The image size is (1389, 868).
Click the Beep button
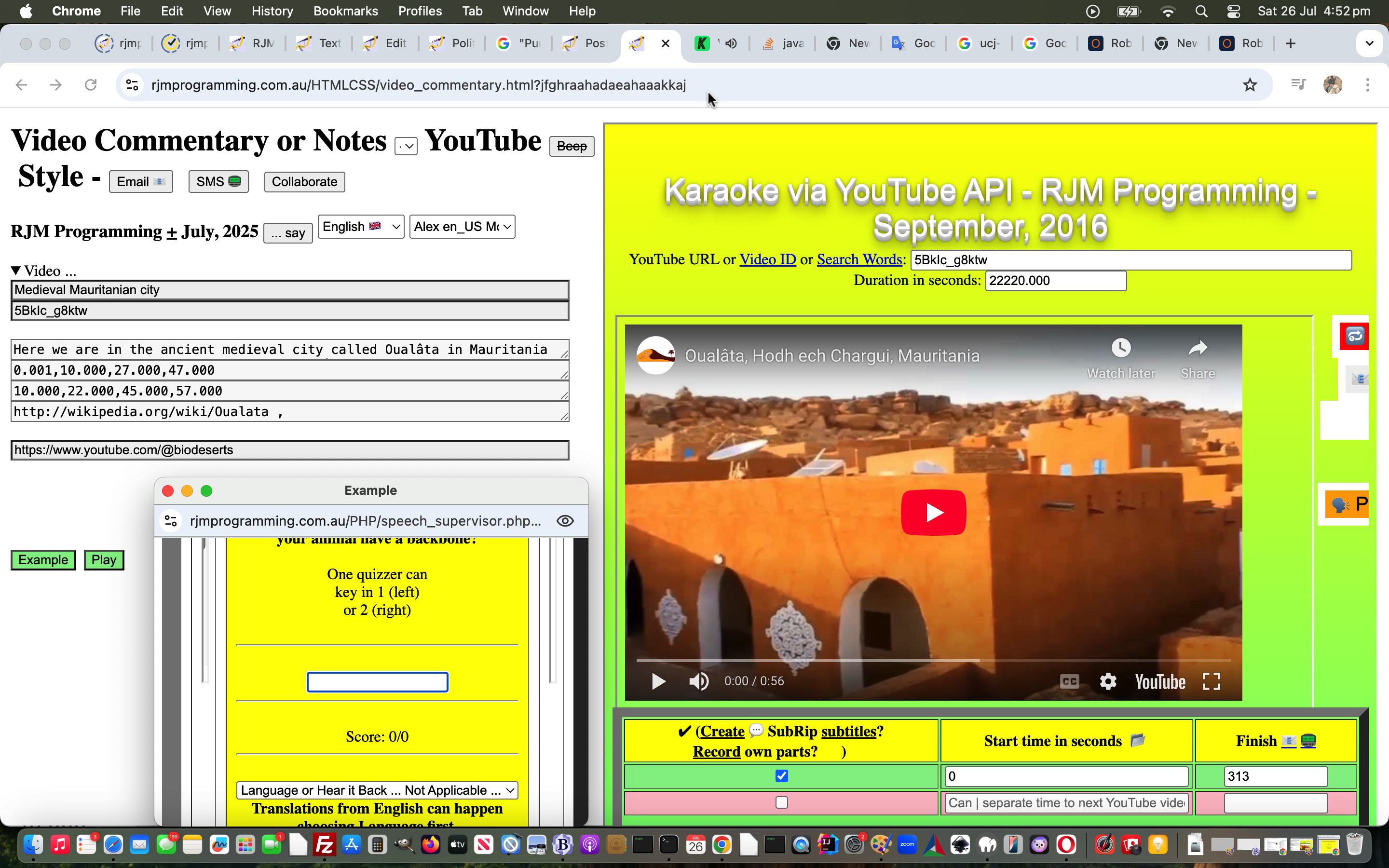[572, 147]
